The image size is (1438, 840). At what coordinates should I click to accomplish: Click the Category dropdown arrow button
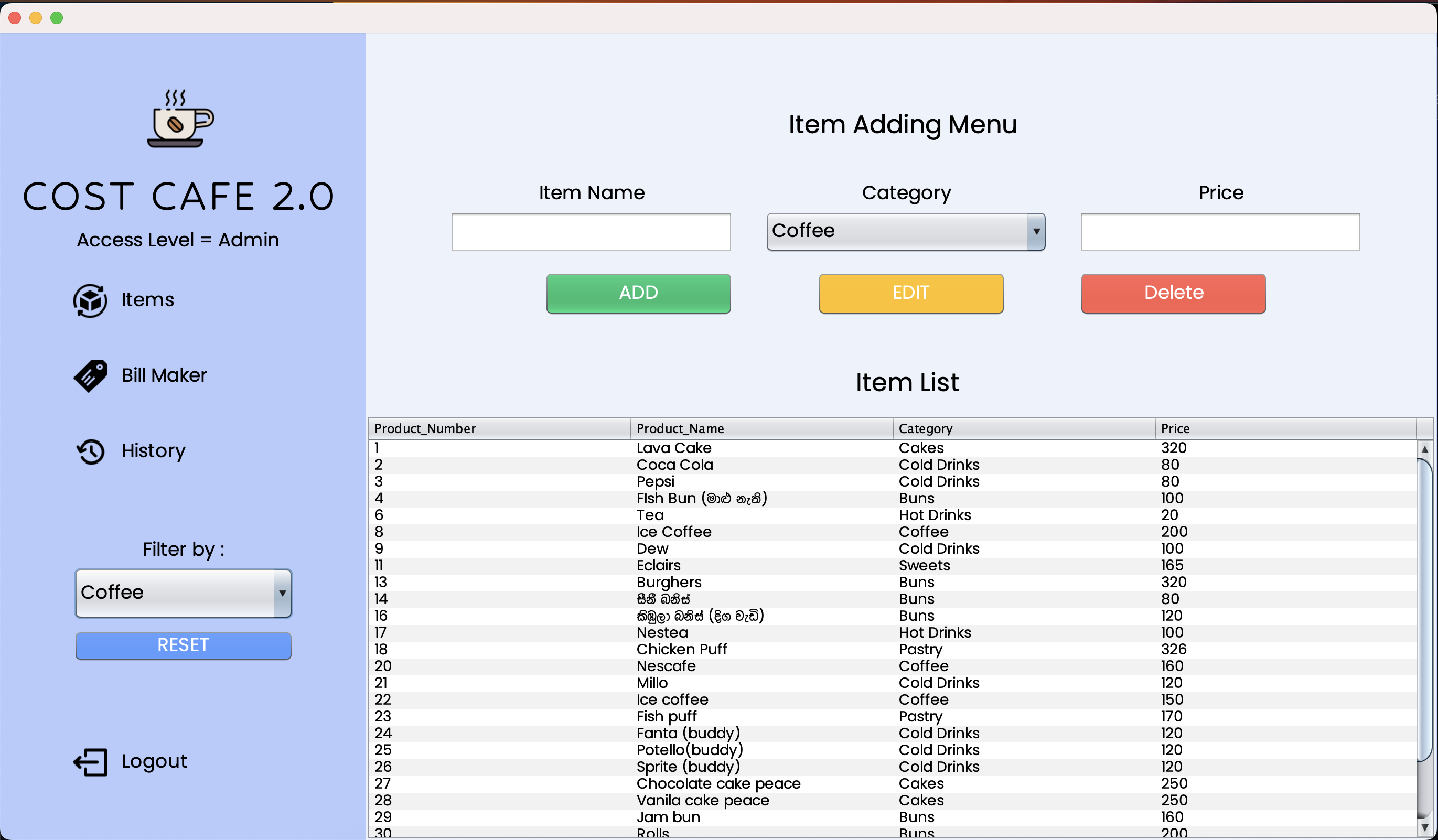[1036, 232]
